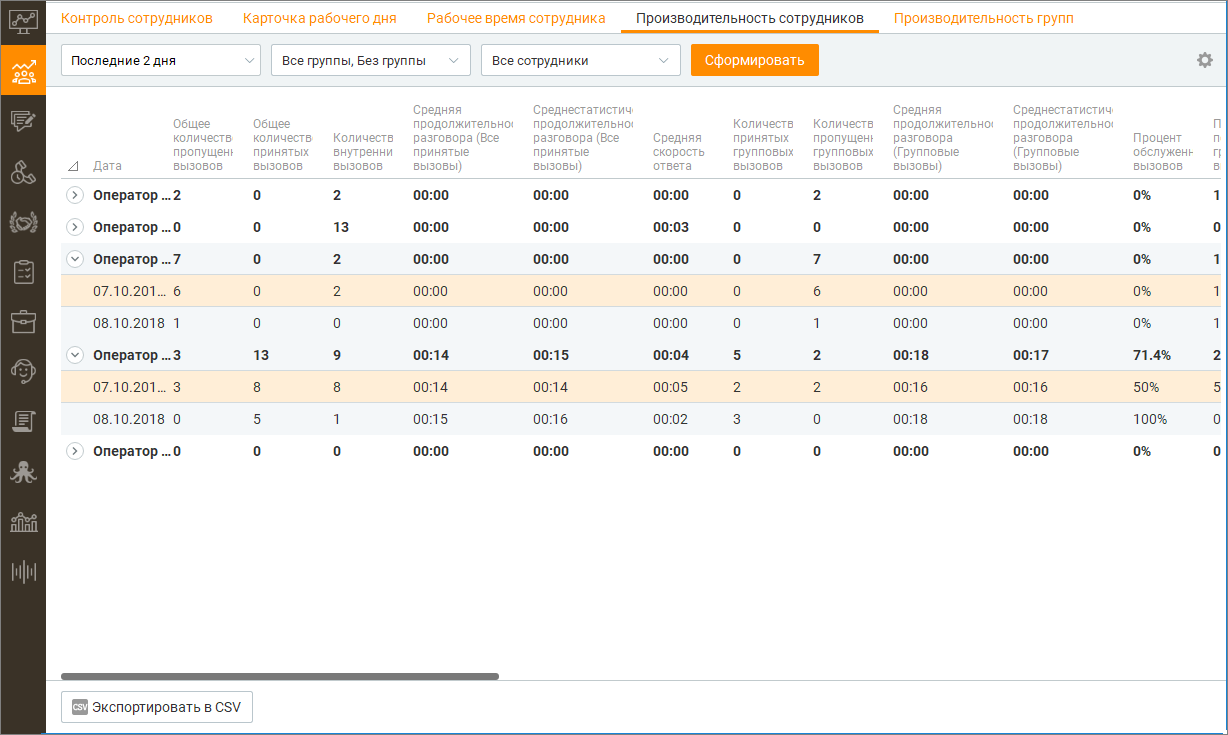The image size is (1228, 735).
Task: Click the 00:02 answer speed cell
Action: (671, 419)
